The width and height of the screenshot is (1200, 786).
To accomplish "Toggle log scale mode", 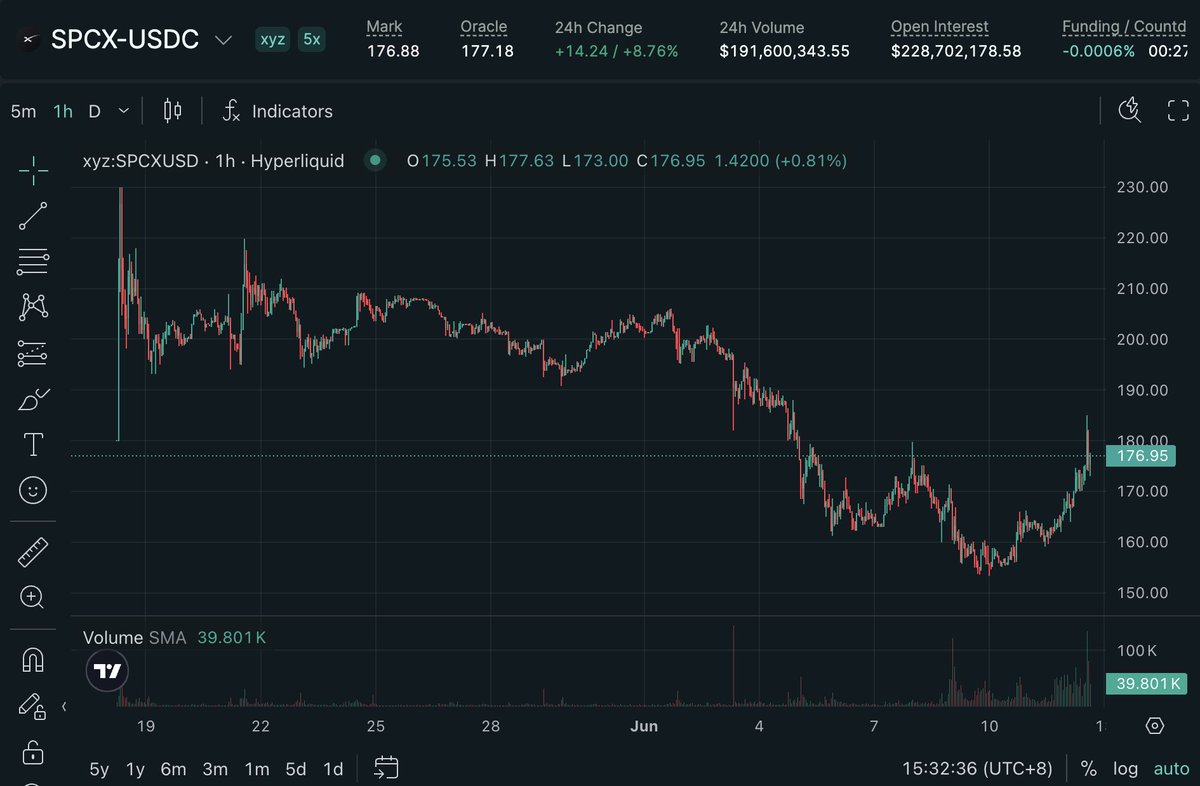I will tap(1126, 769).
